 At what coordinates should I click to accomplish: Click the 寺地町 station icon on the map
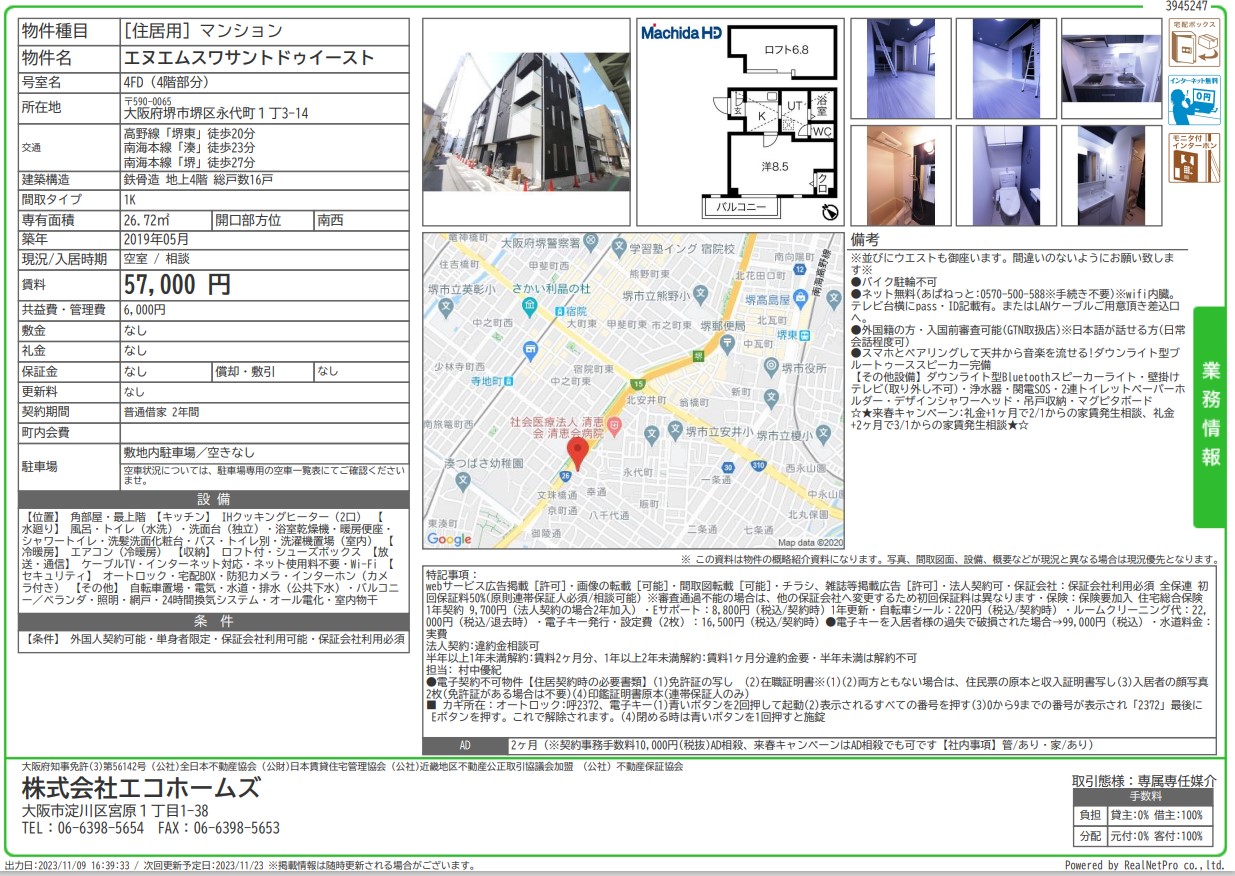pos(507,380)
